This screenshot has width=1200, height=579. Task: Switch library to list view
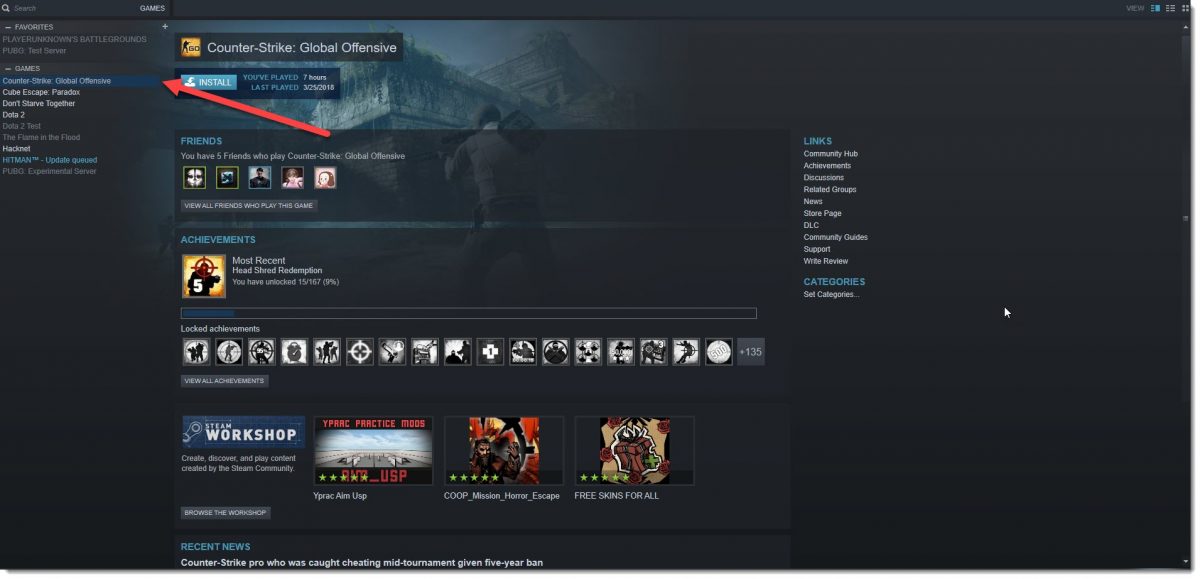[1170, 8]
